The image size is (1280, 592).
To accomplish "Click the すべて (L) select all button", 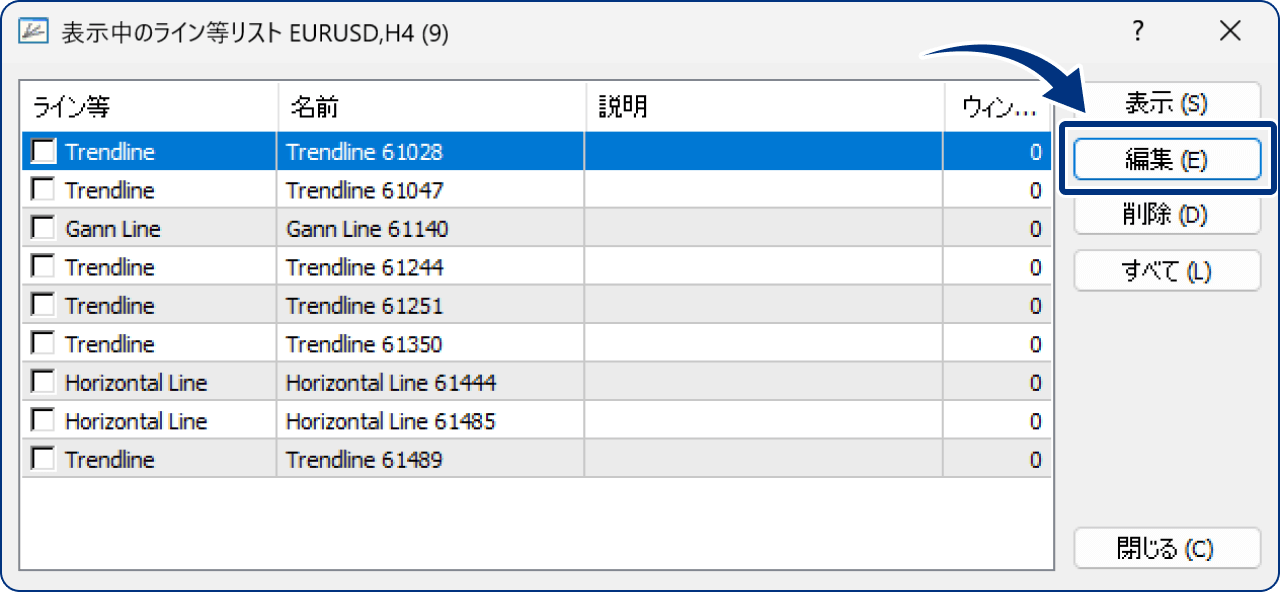I will 1167,271.
